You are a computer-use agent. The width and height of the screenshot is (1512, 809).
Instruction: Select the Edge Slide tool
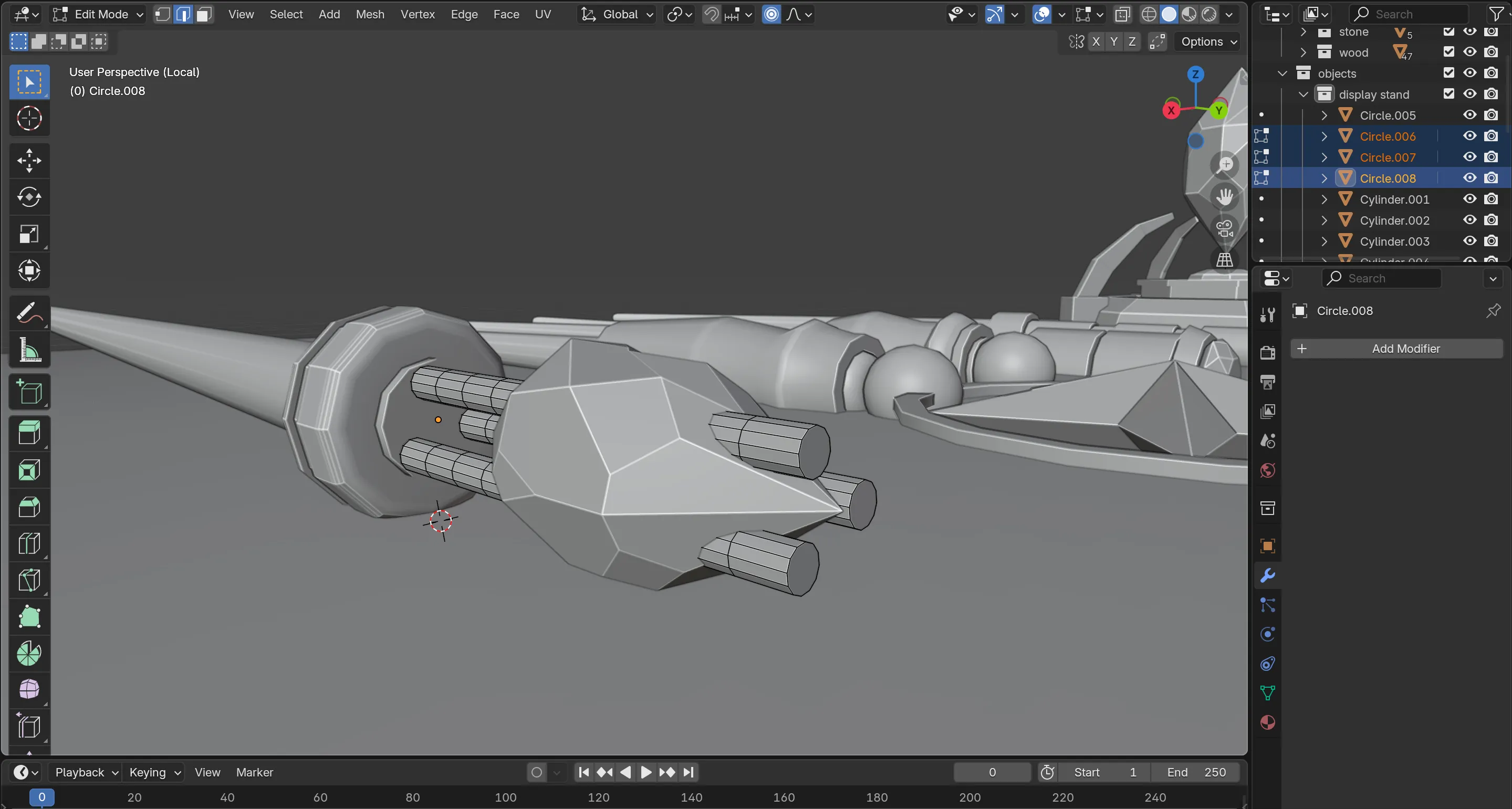tap(29, 727)
